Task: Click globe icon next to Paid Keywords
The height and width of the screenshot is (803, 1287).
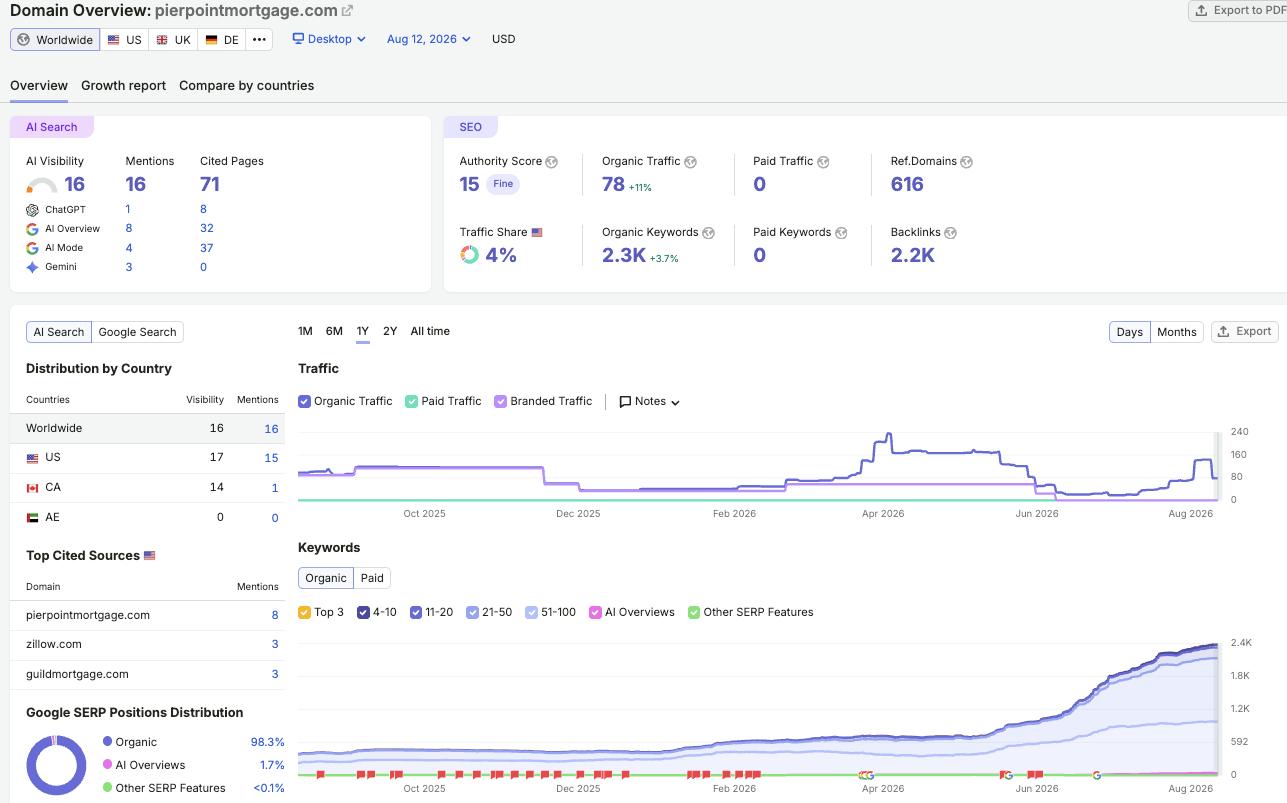Action: click(841, 233)
